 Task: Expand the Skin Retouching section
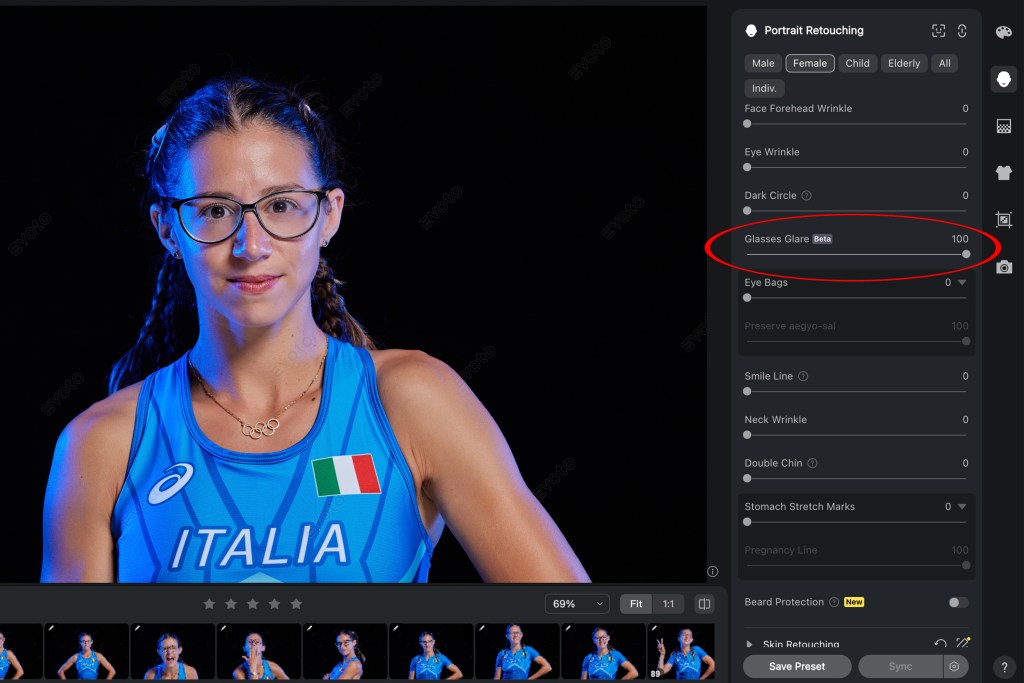750,644
